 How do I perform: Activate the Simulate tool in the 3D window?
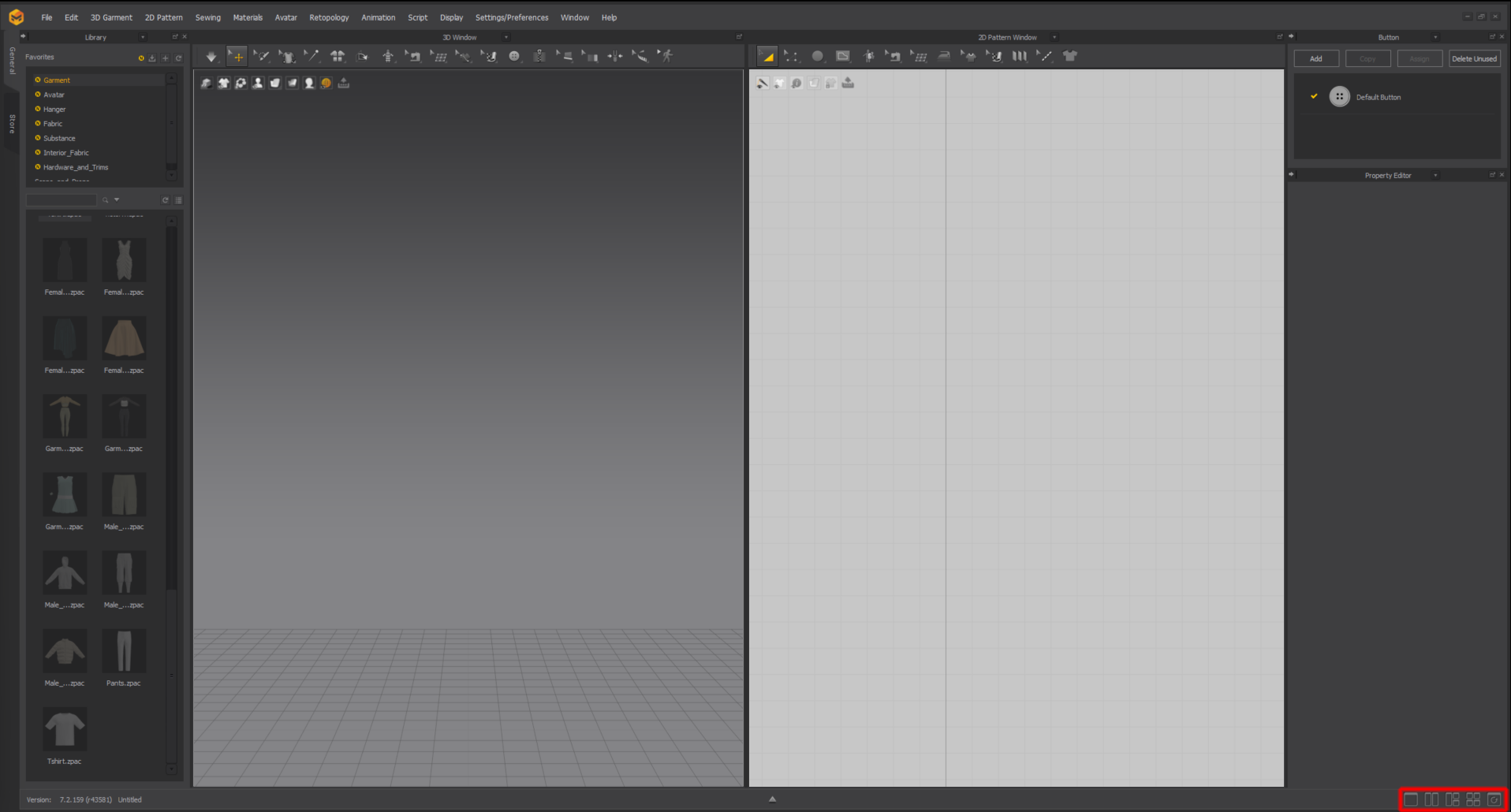pos(211,56)
